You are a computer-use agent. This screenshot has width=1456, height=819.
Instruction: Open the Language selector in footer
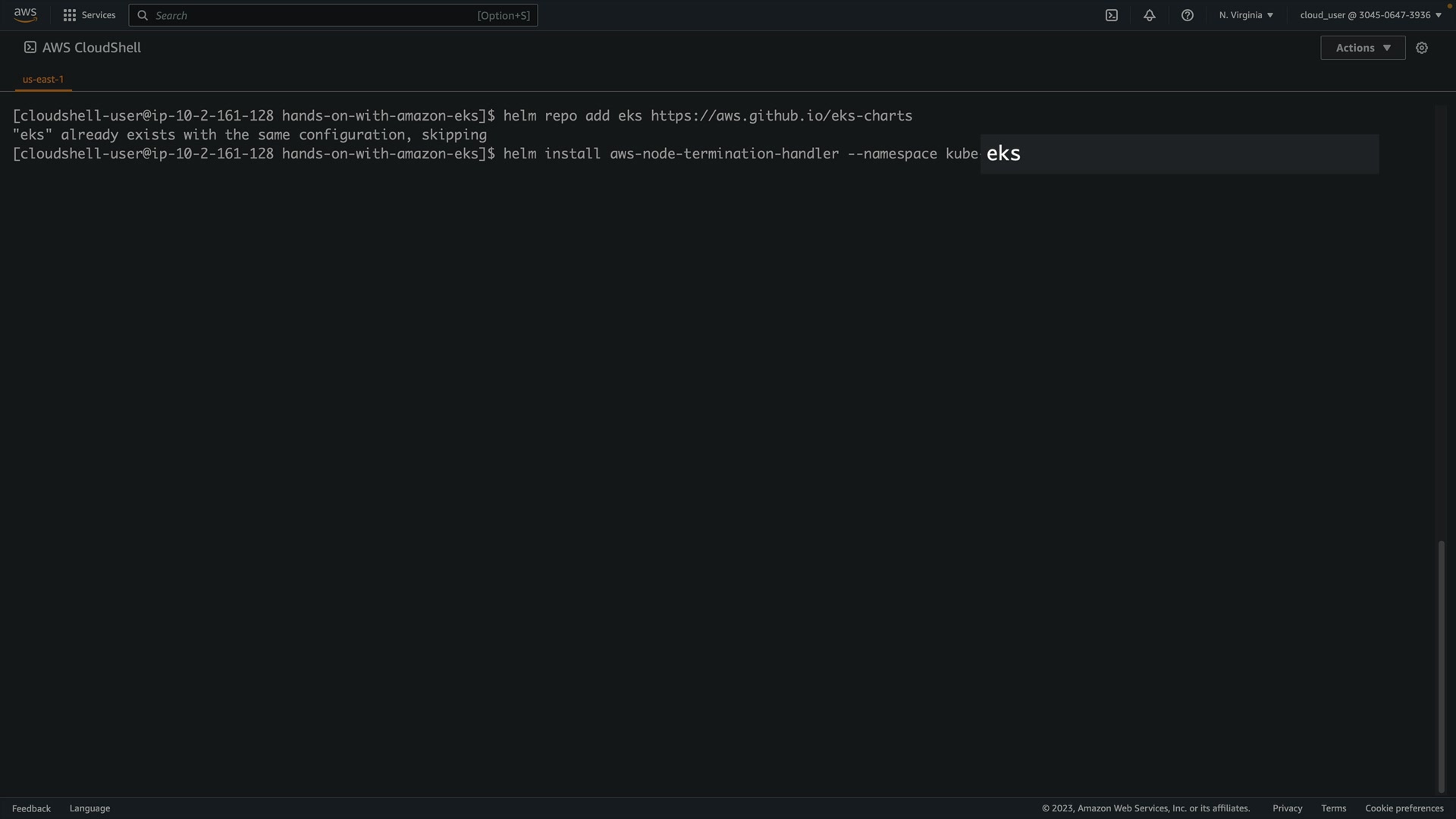tap(89, 808)
